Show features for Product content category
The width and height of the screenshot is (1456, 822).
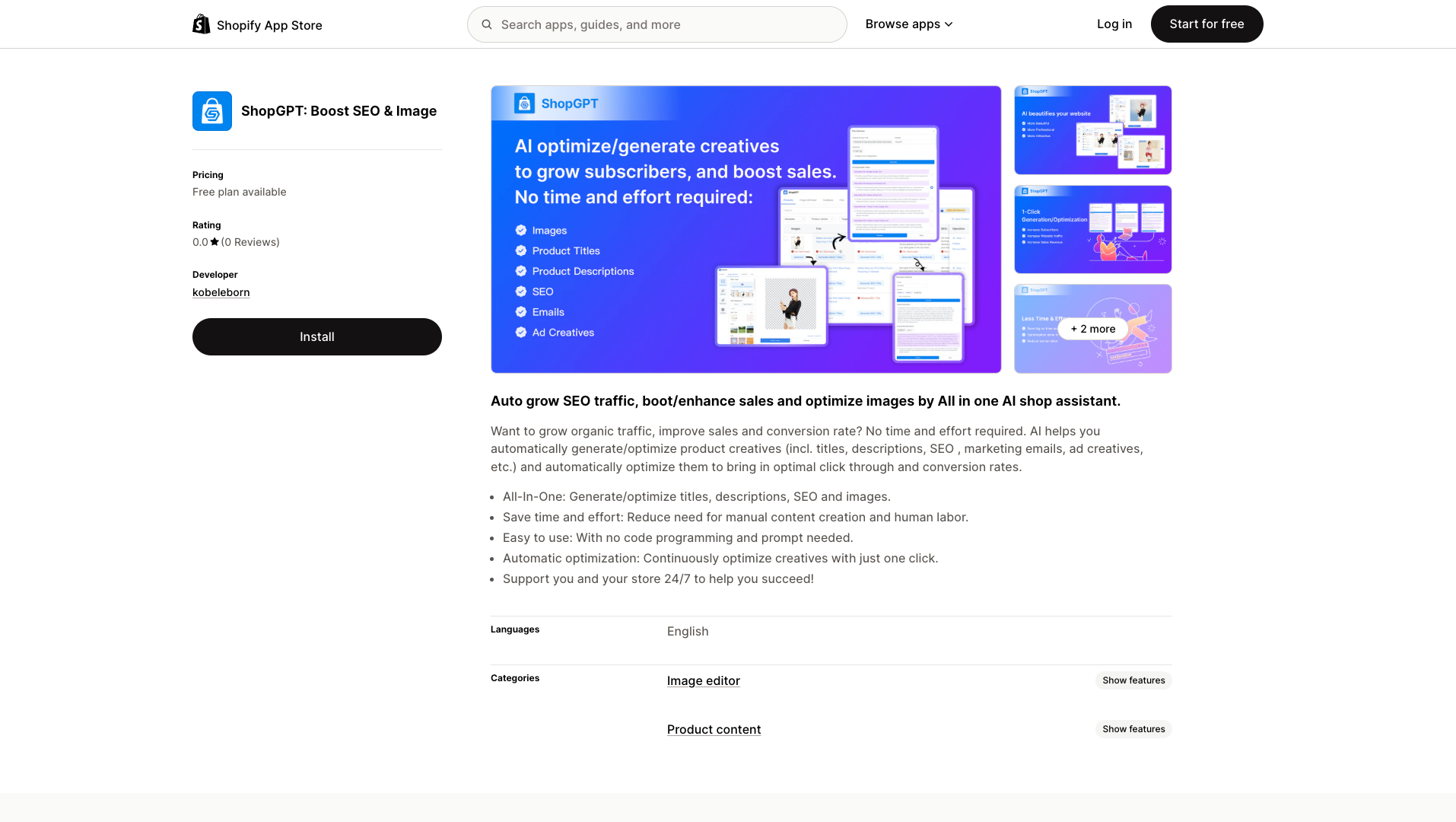click(x=1133, y=728)
